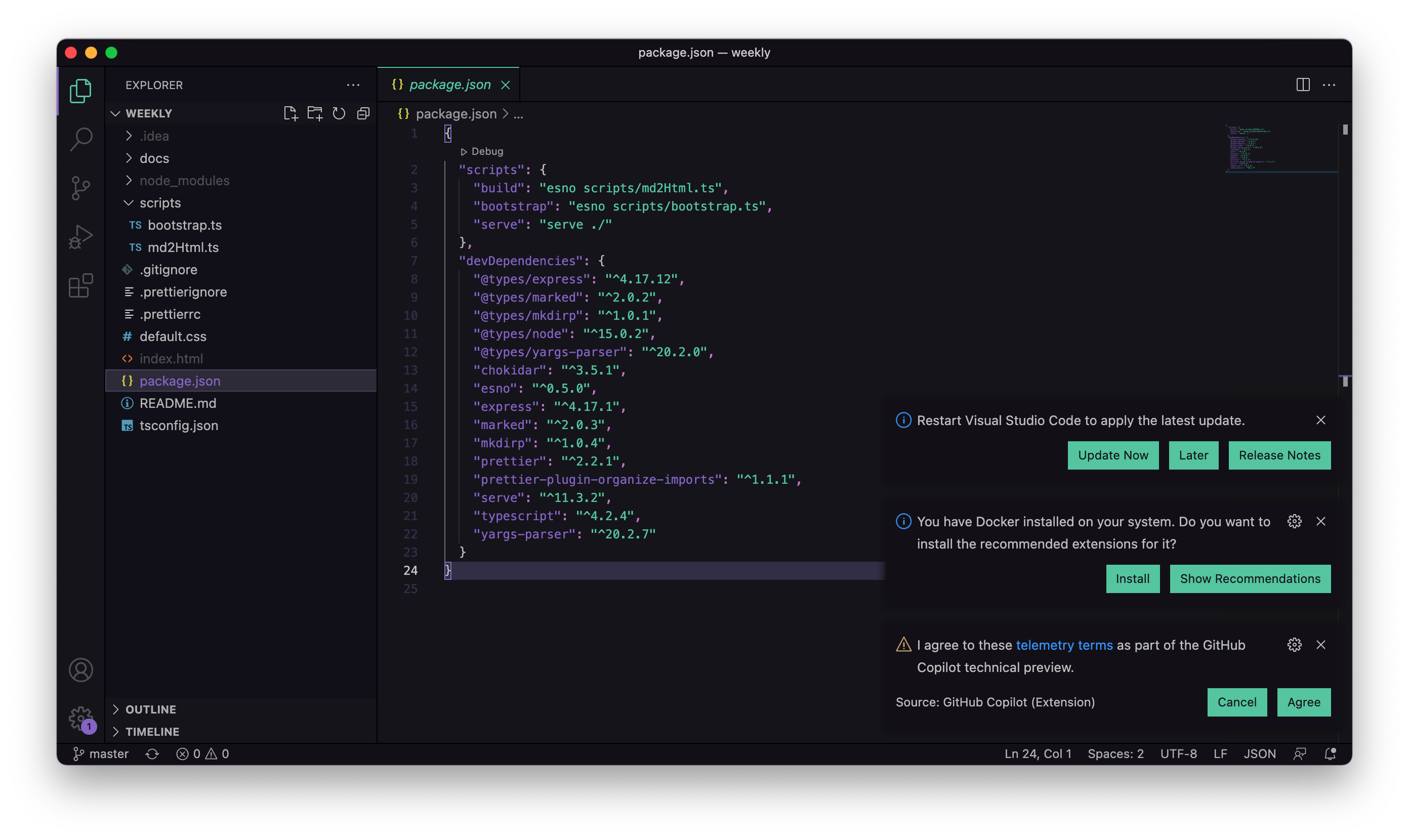Click the Explorer icon in sidebar
Screen dimensions: 1409x840
[x=81, y=90]
